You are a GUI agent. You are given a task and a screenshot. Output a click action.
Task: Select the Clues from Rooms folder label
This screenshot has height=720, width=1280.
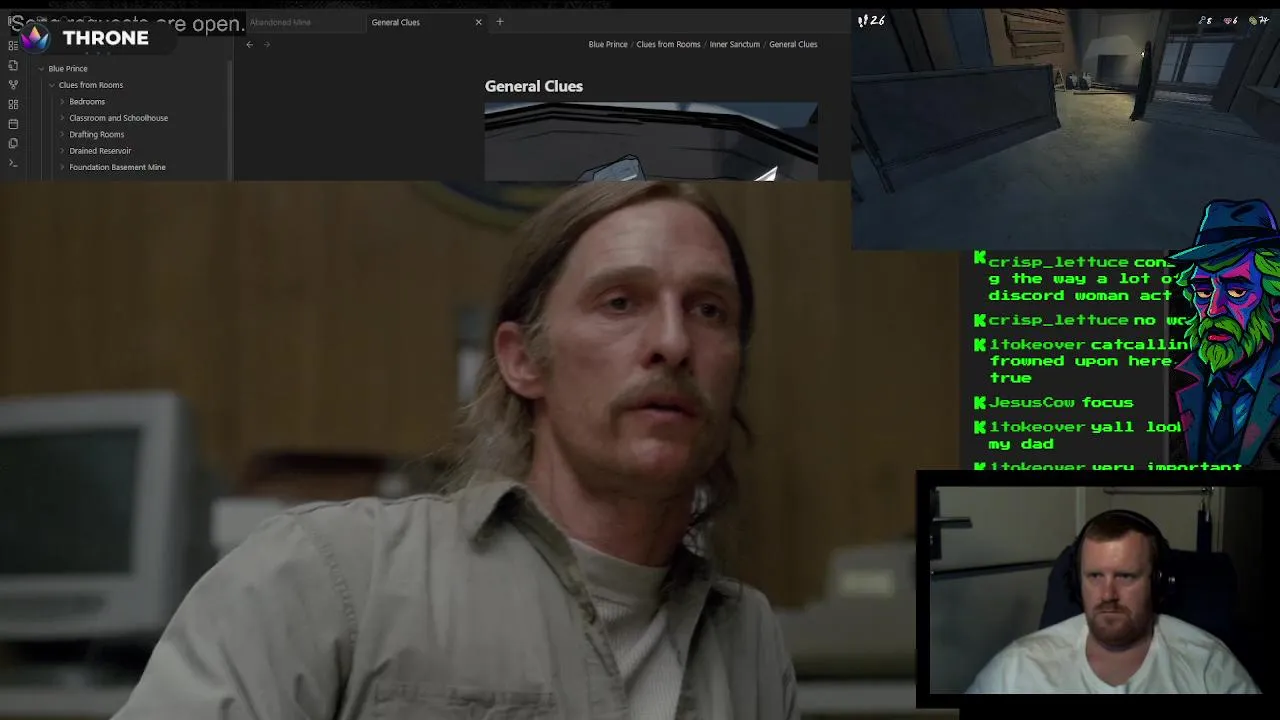point(91,85)
